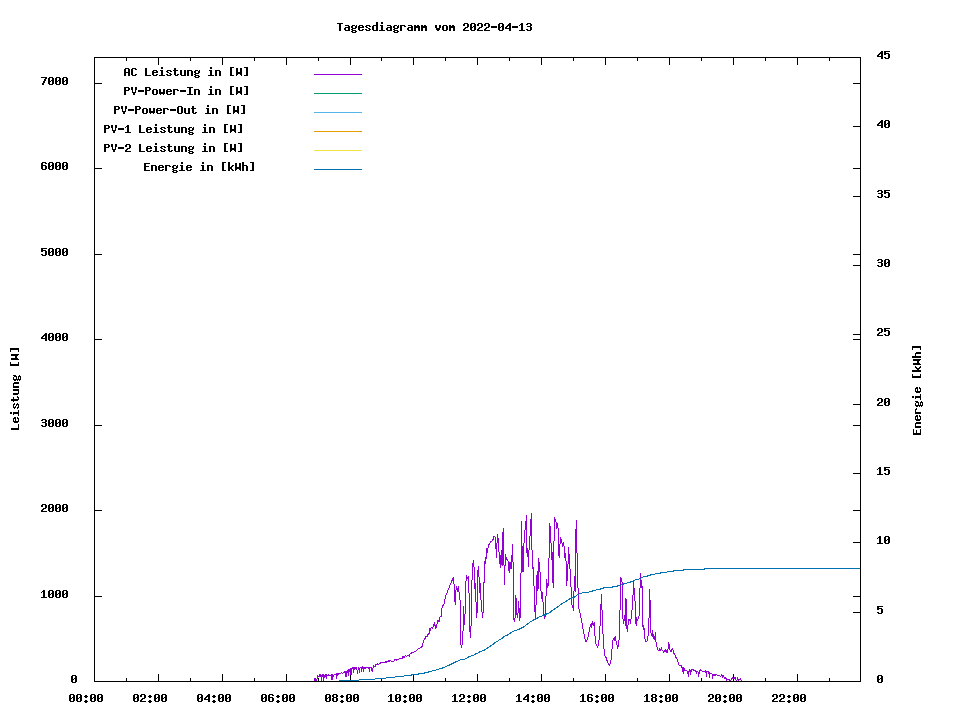Click the purple AC Leistung legend line
The image size is (960, 720).
[x=337, y=74]
